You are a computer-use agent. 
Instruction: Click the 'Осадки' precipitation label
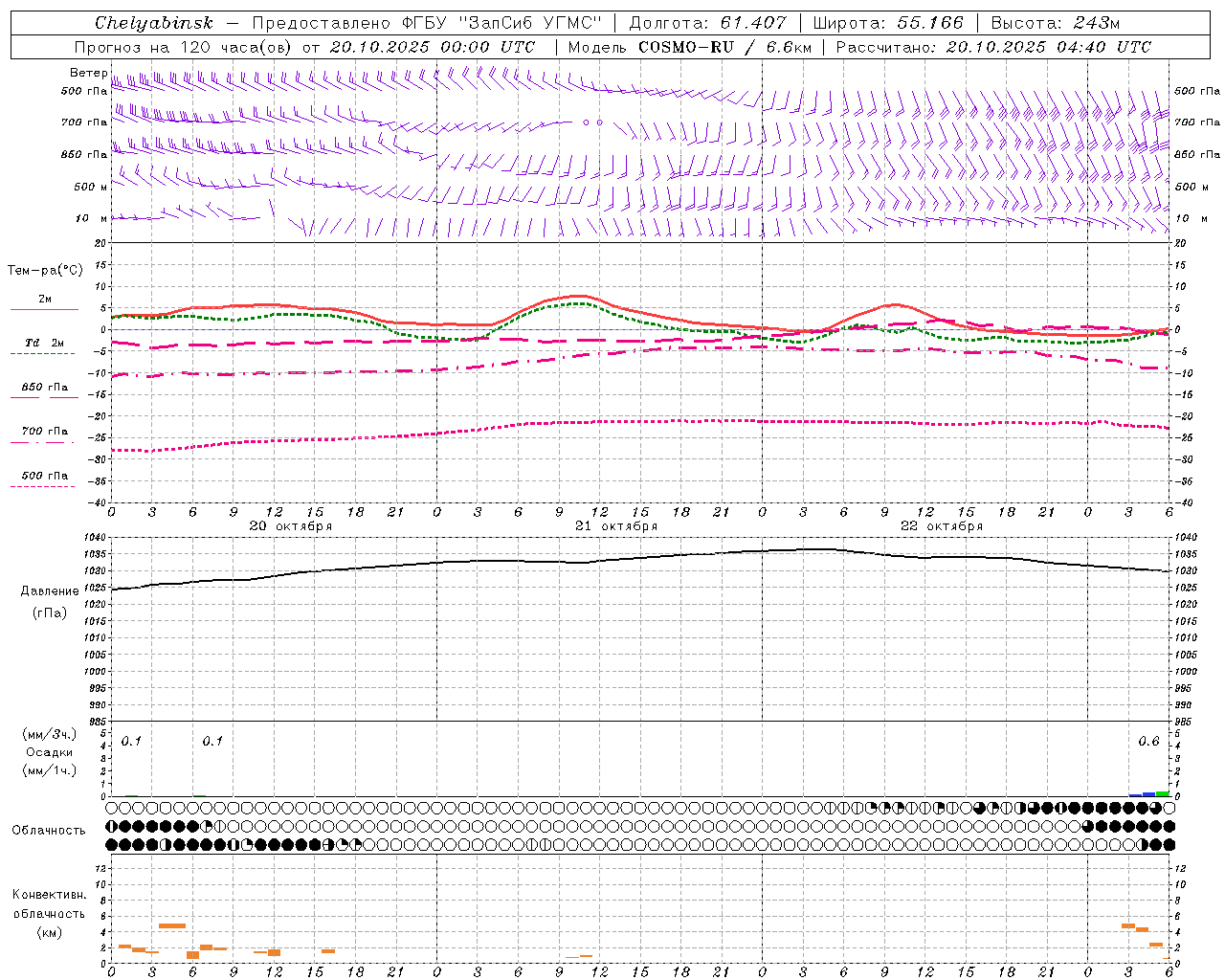point(49,752)
